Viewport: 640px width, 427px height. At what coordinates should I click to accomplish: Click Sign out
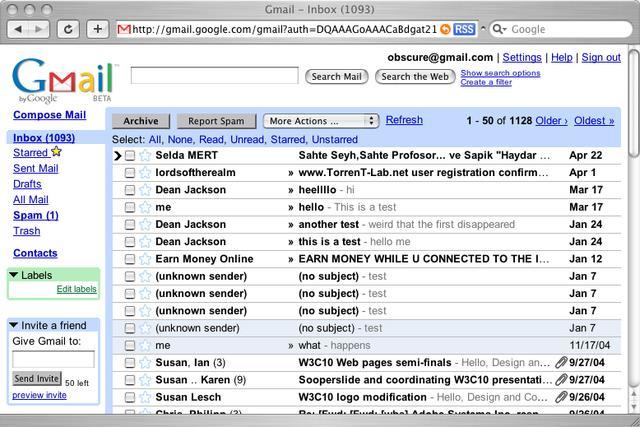point(601,58)
